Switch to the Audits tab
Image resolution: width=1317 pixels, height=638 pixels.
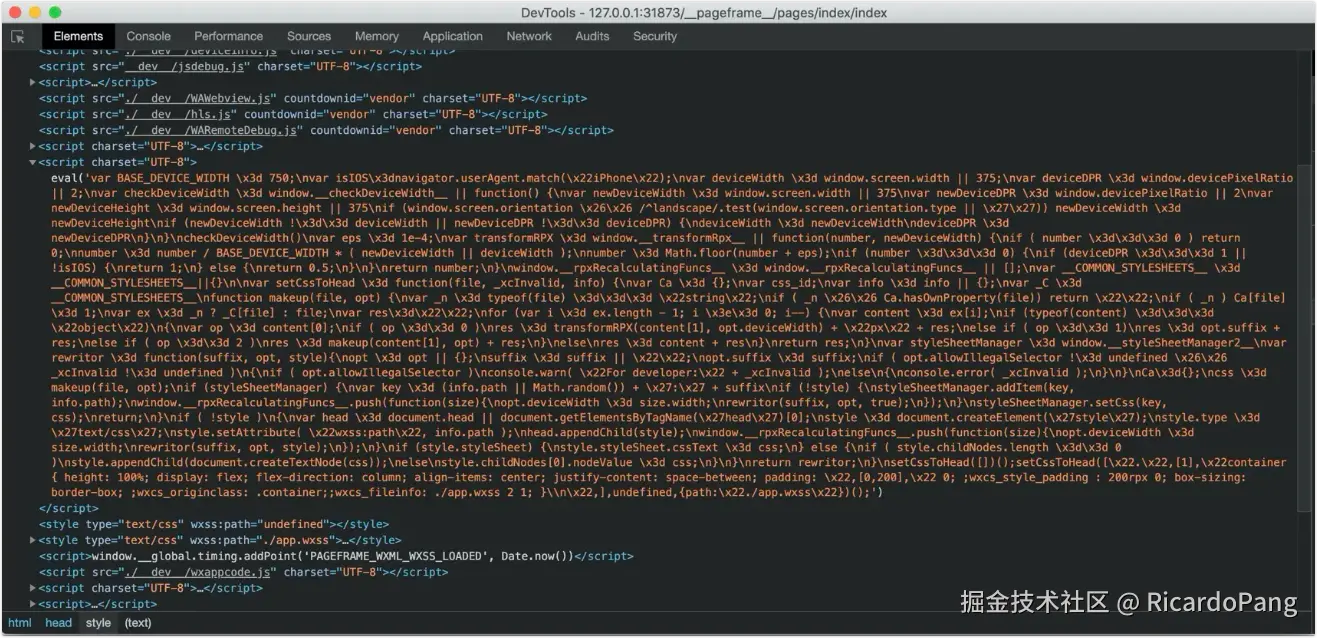[592, 36]
